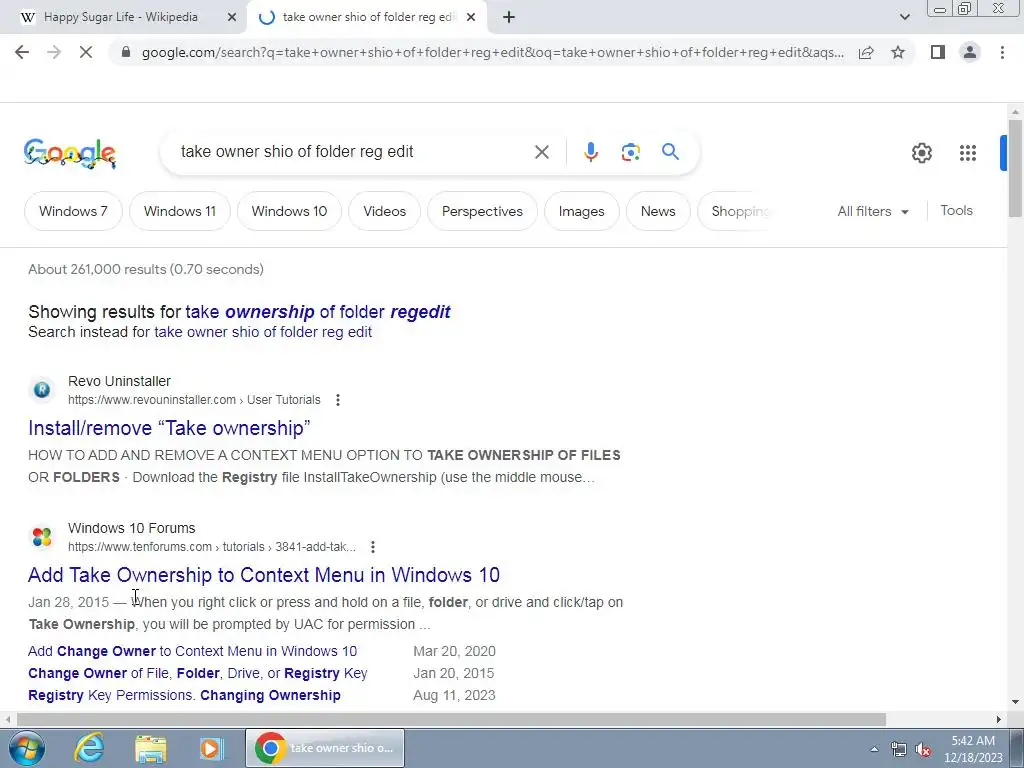
Task: Open a new tab with the plus button
Action: point(509,18)
